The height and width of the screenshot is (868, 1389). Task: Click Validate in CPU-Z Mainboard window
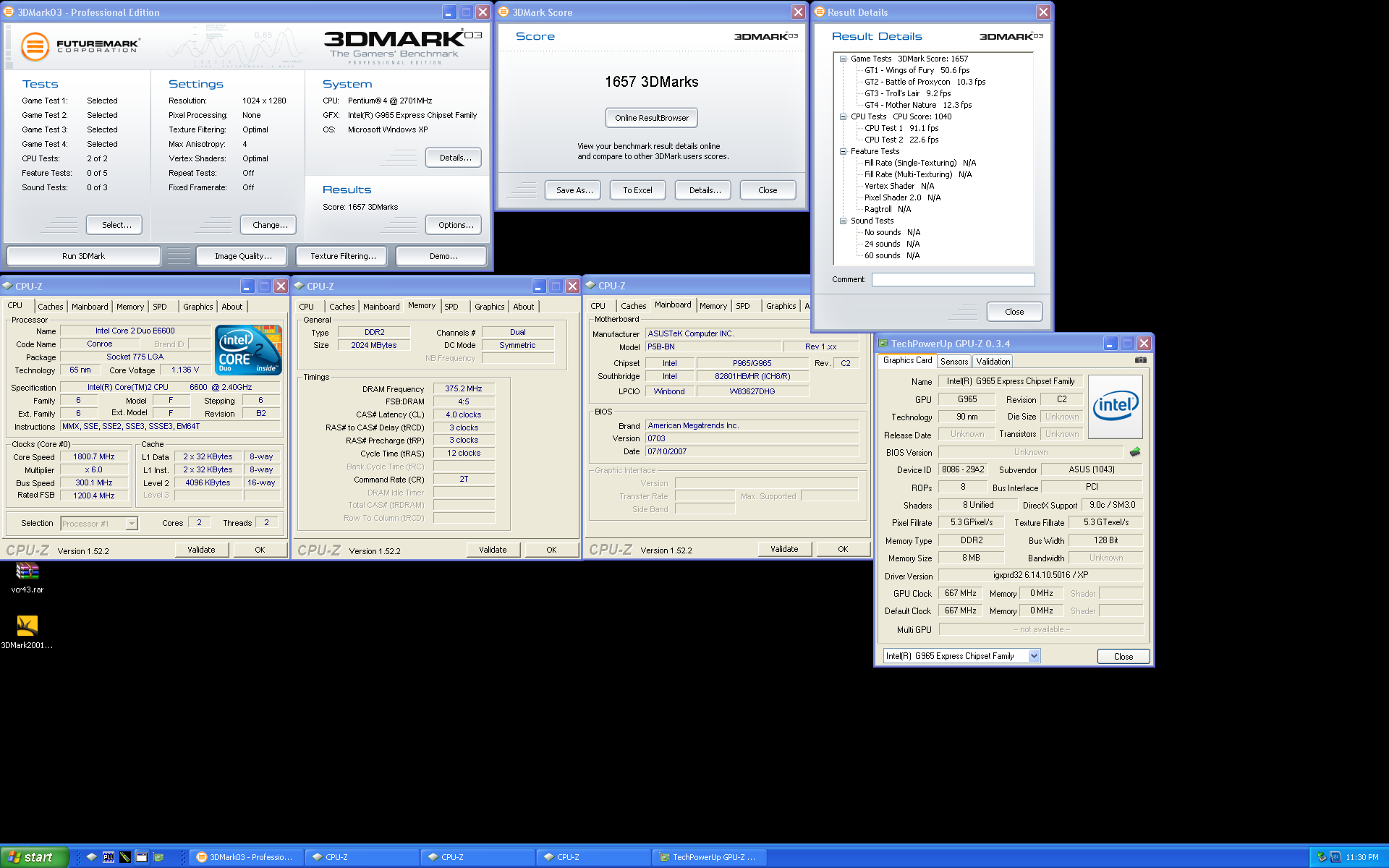point(784,549)
